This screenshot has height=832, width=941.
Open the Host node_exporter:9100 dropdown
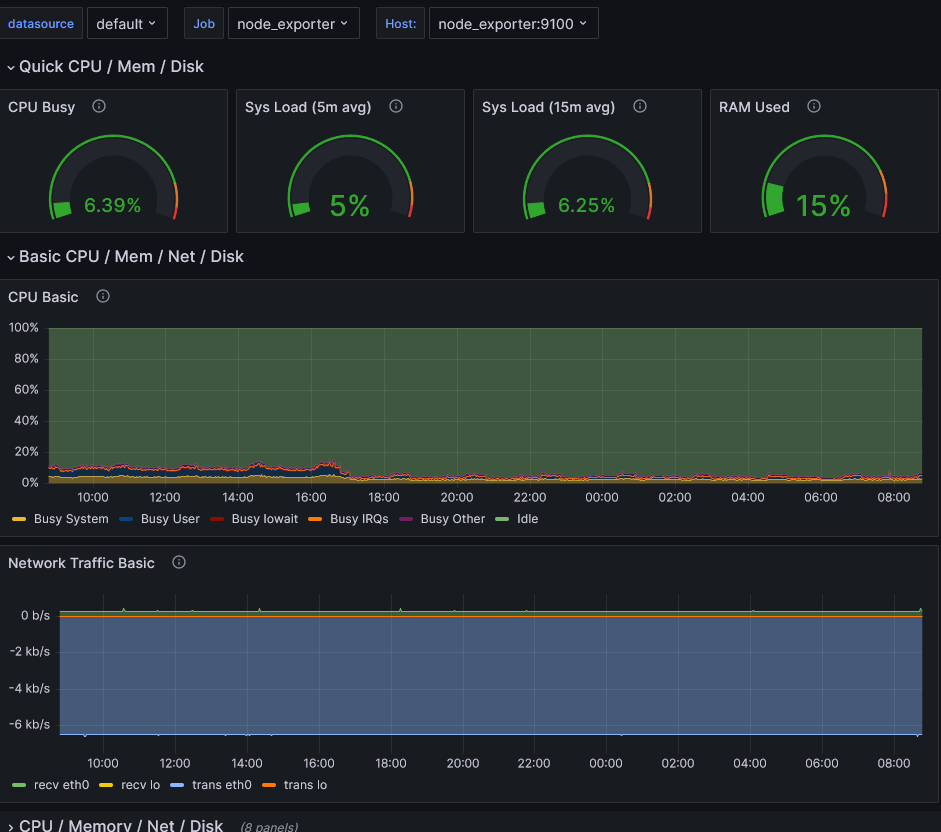tap(512, 23)
